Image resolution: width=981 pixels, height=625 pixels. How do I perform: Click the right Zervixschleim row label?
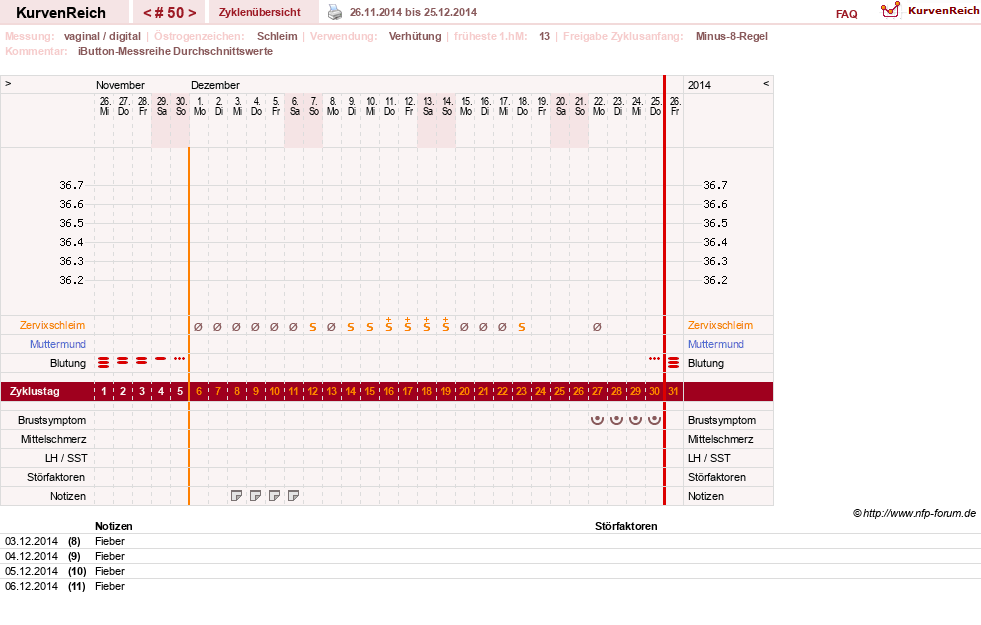[720, 325]
